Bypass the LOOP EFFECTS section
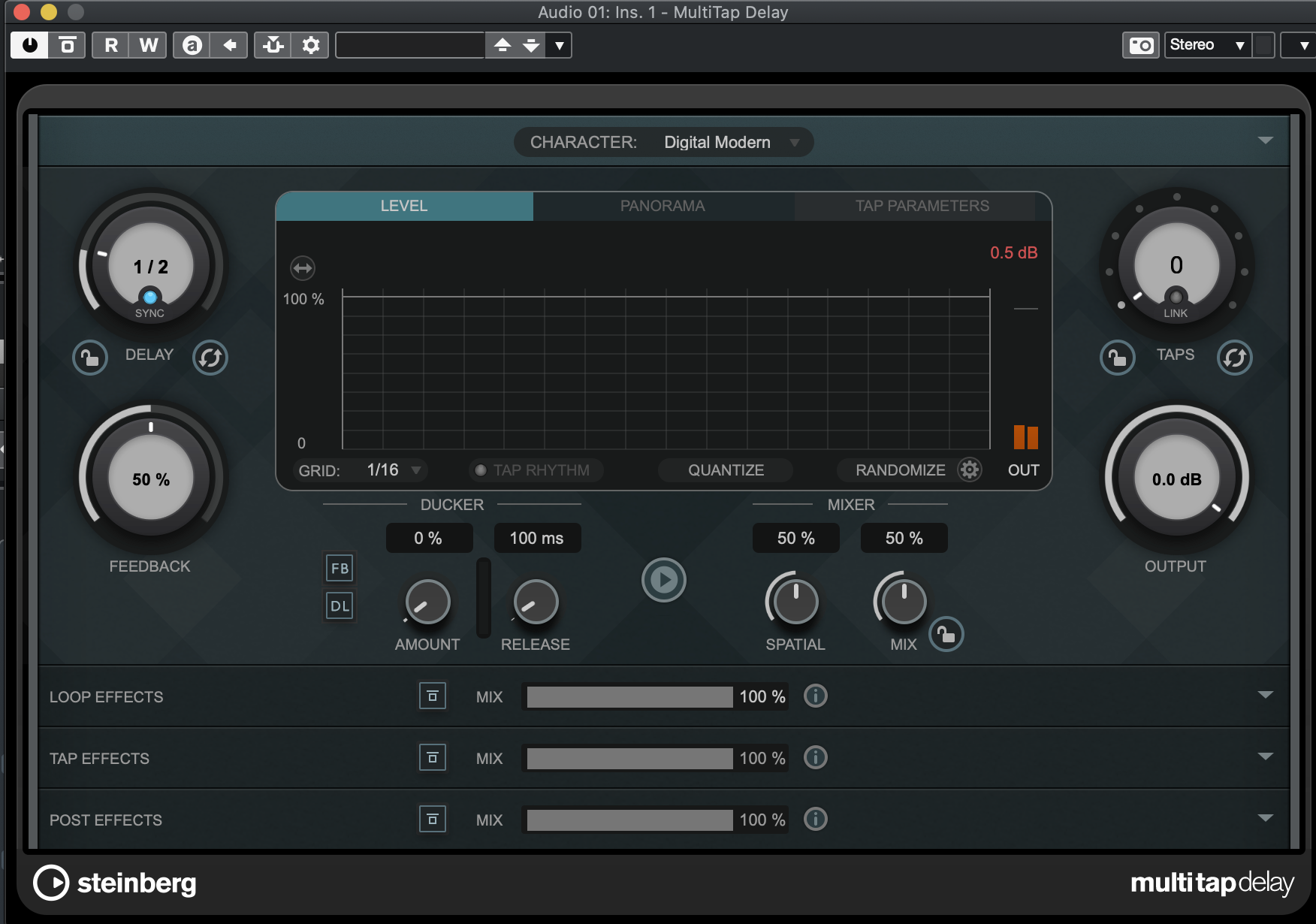Screen dimensions: 1316x924 [433, 696]
